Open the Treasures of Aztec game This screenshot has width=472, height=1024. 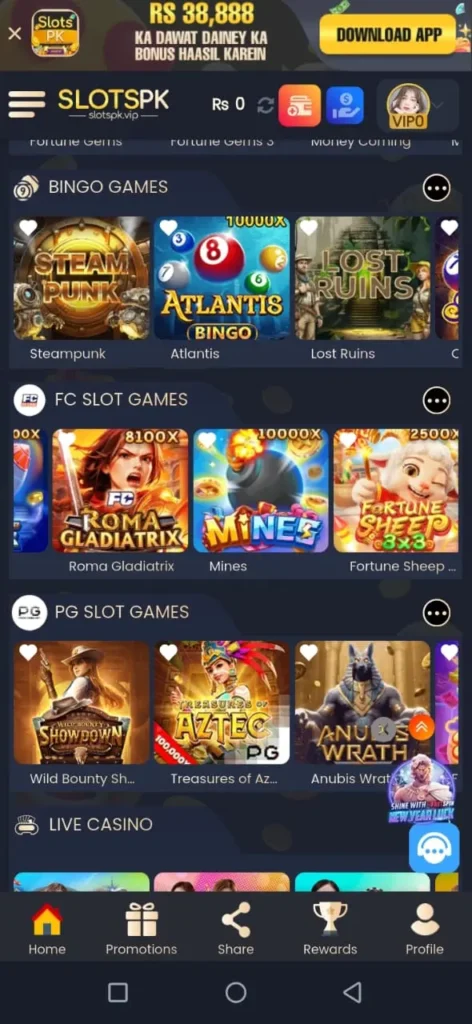click(222, 703)
